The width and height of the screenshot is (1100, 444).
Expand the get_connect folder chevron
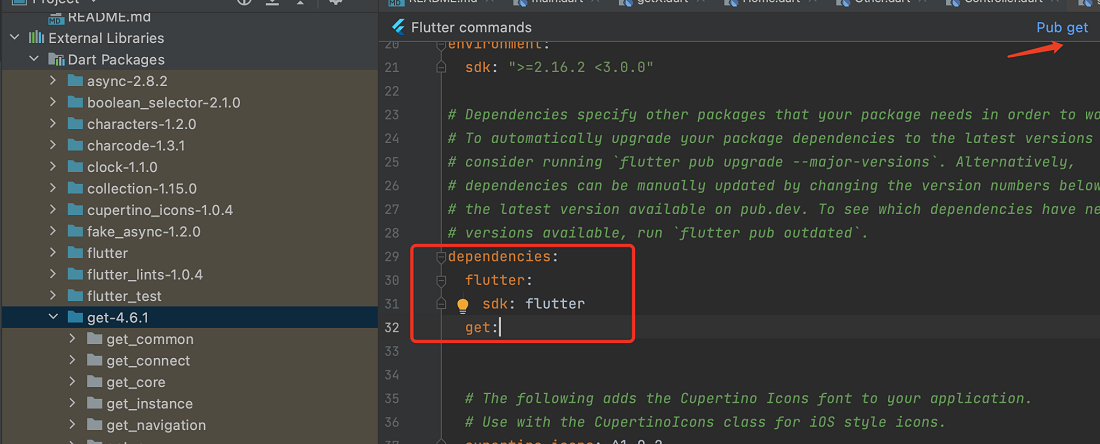click(73, 360)
